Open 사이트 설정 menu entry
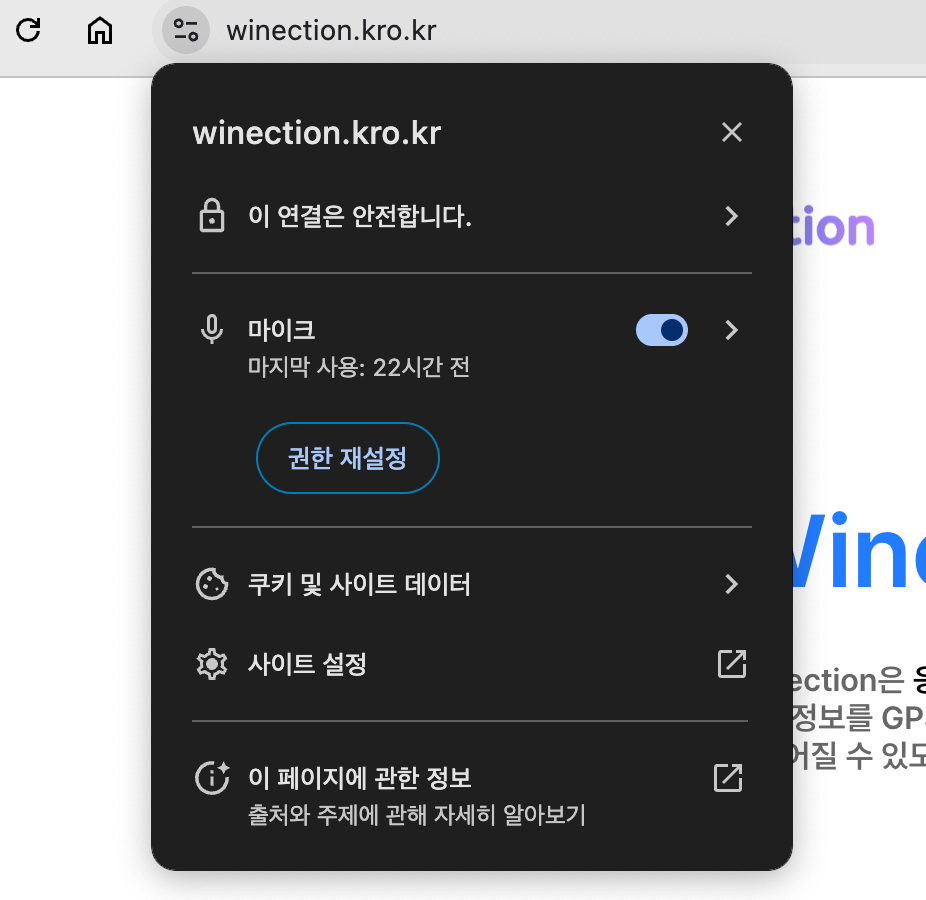This screenshot has height=900, width=926. (471, 664)
